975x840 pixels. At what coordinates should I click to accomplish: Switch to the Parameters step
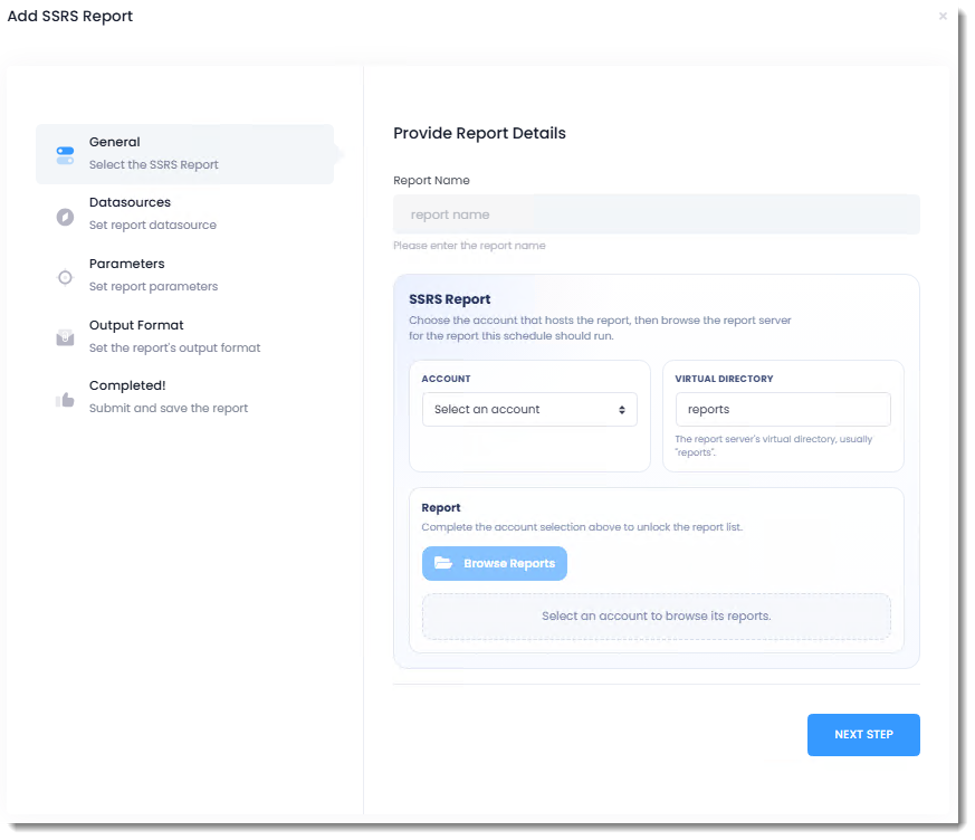(x=185, y=275)
